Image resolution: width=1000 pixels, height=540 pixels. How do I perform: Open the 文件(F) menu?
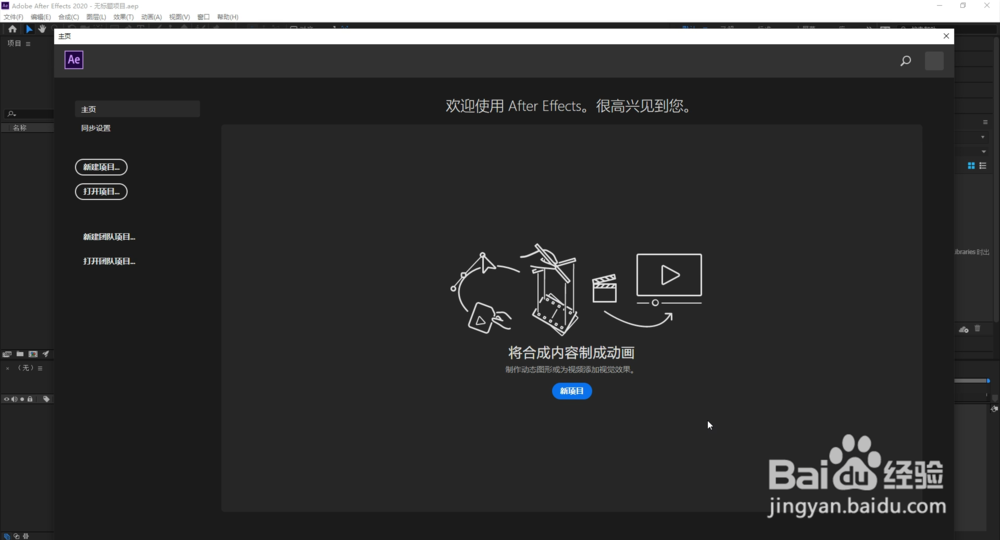13,17
